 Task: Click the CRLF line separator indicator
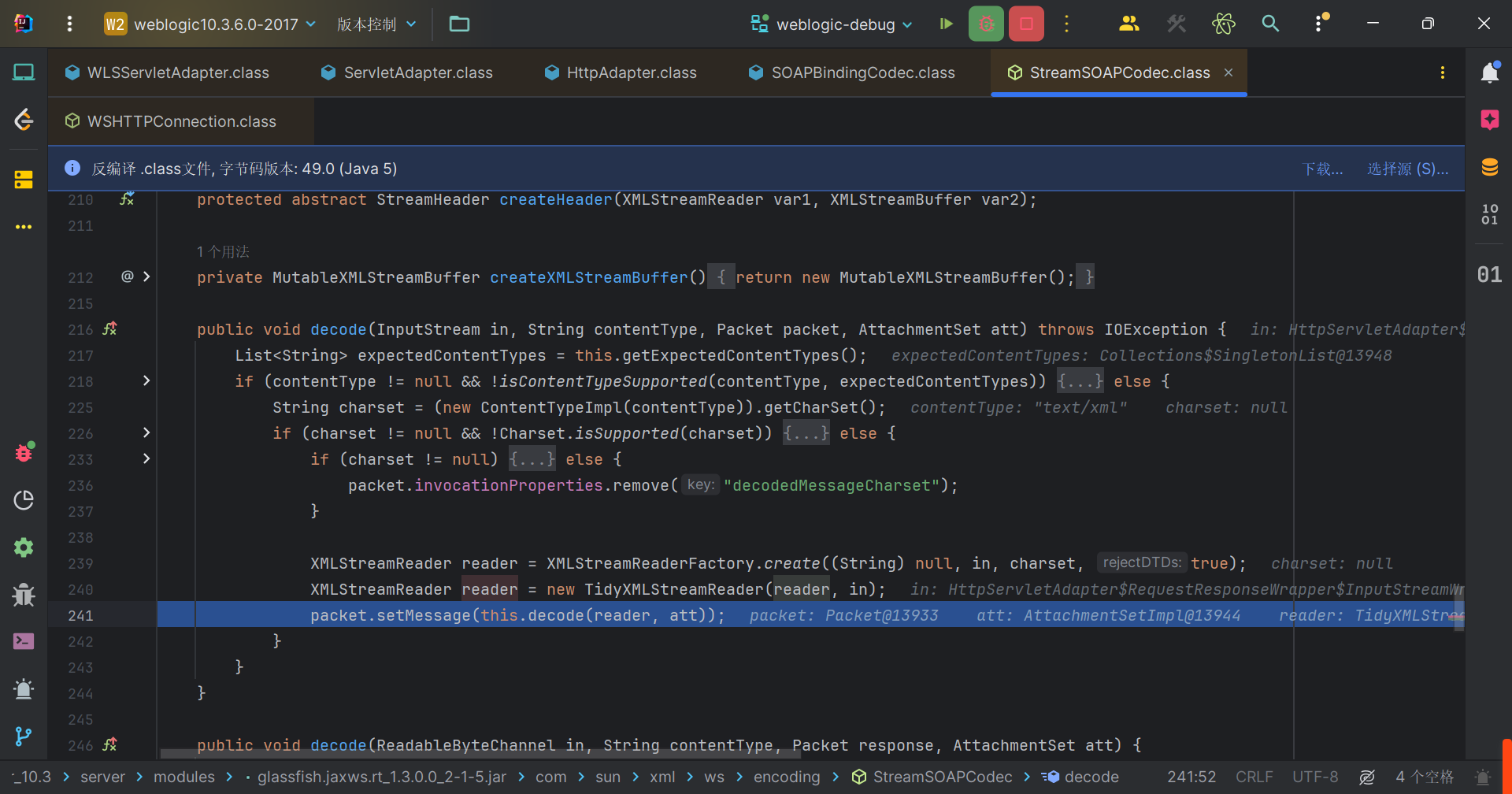[1254, 777]
